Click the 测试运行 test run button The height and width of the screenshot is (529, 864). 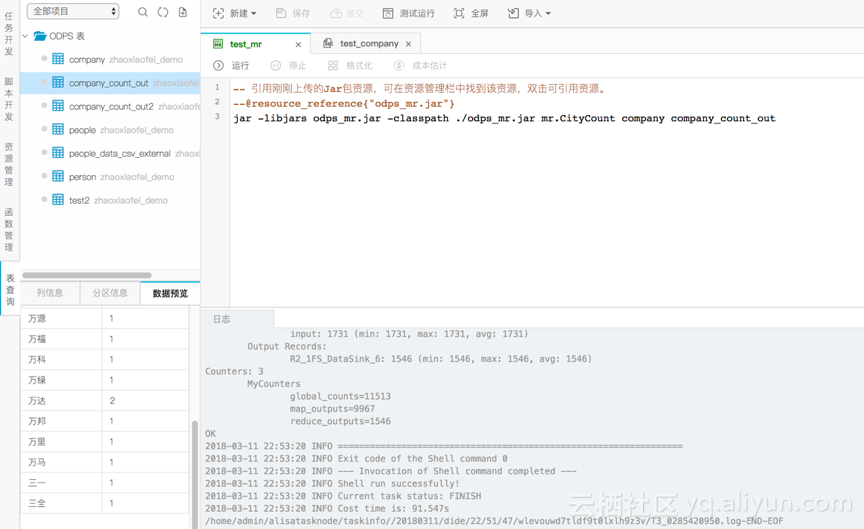(x=408, y=13)
